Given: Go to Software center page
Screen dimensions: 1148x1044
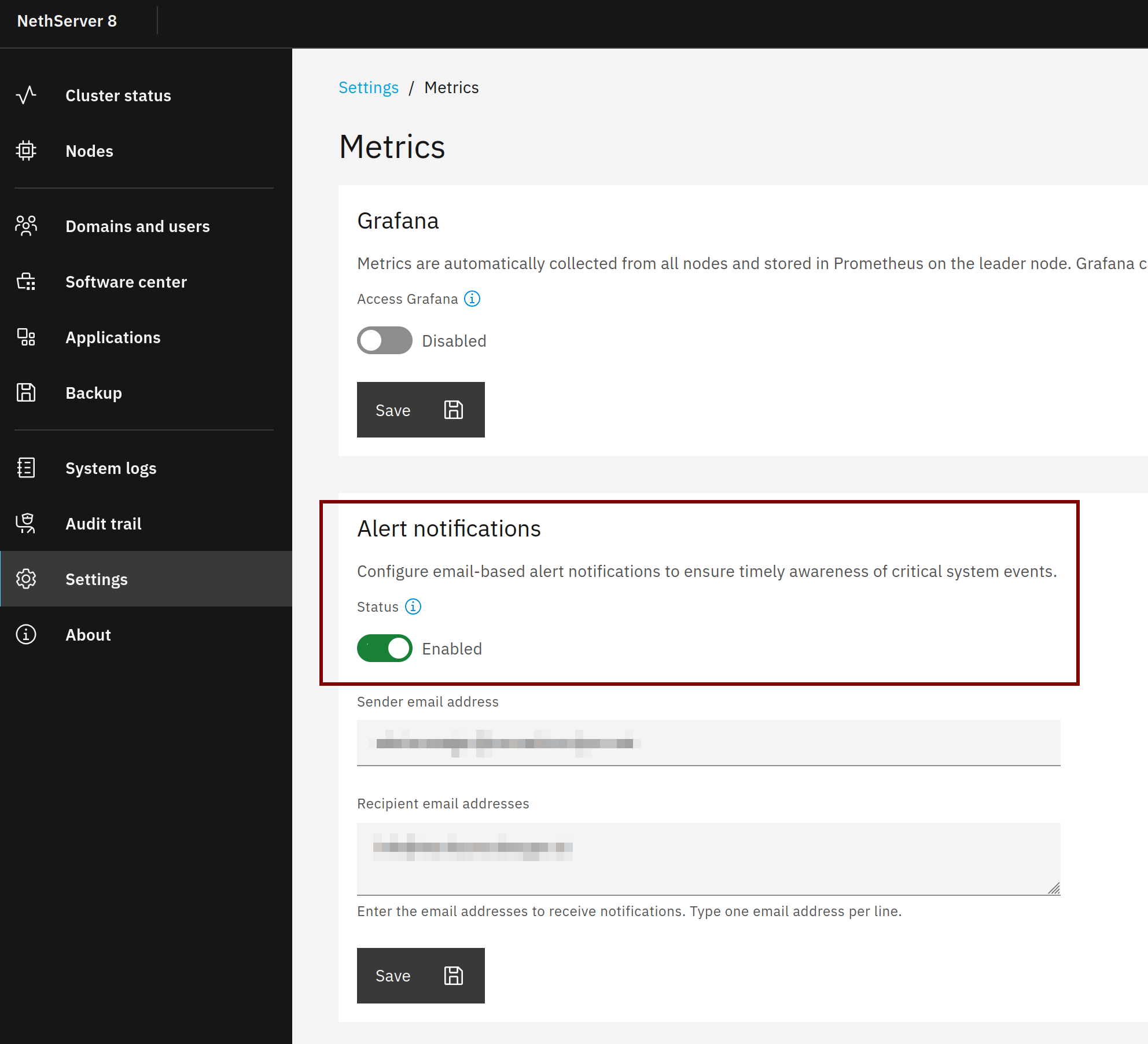Looking at the screenshot, I should point(126,282).
